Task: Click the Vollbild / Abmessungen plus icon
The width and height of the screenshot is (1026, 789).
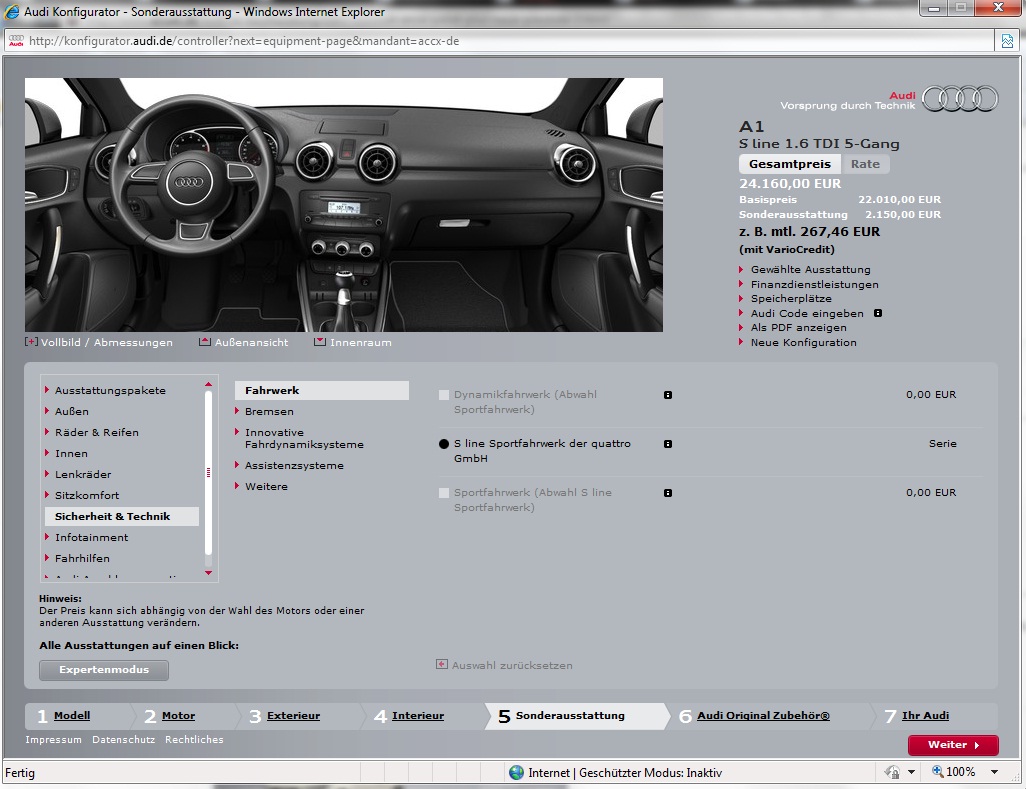Action: pos(31,342)
